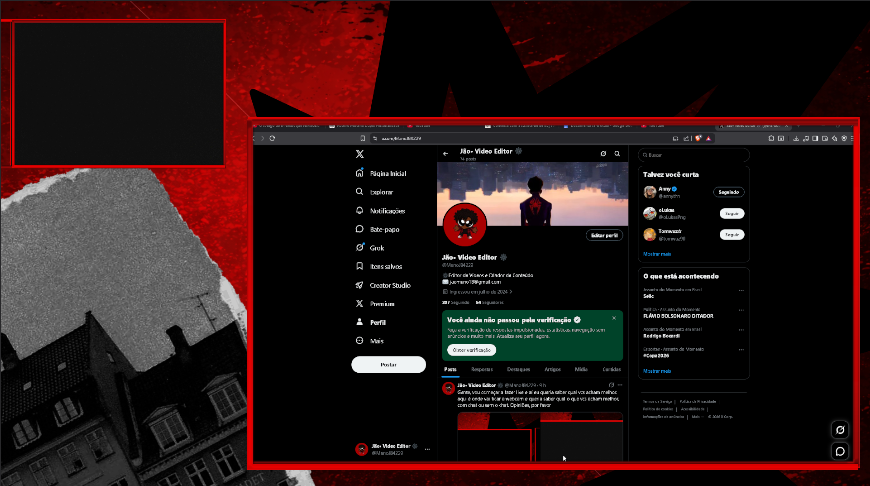Reload page with browser refresh icon
Viewport: 870px width, 486px height.
[x=272, y=138]
